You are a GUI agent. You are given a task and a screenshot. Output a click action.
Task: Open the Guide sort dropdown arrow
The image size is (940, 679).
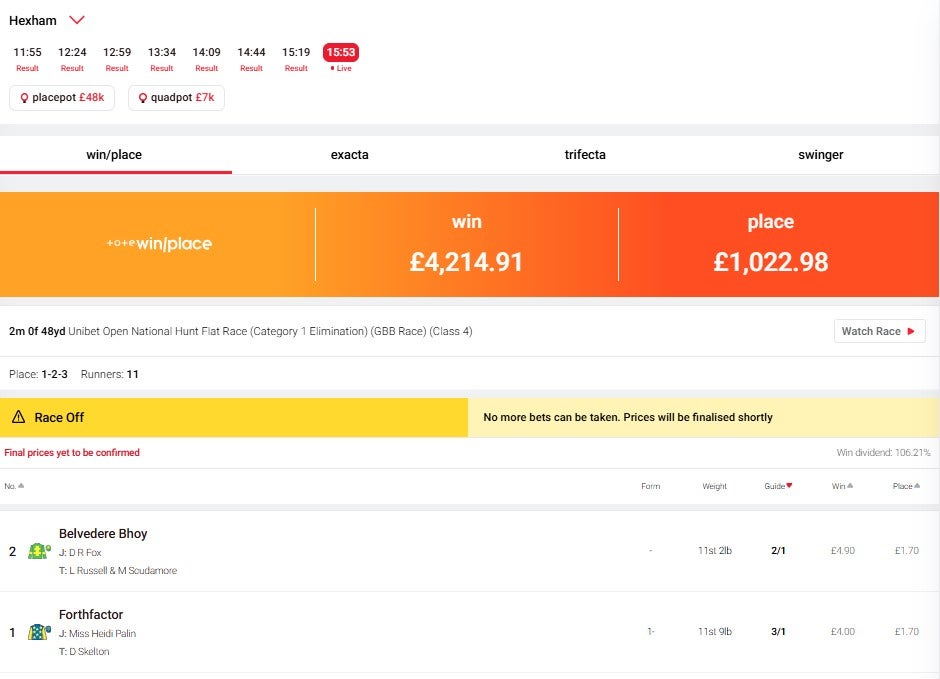point(789,486)
